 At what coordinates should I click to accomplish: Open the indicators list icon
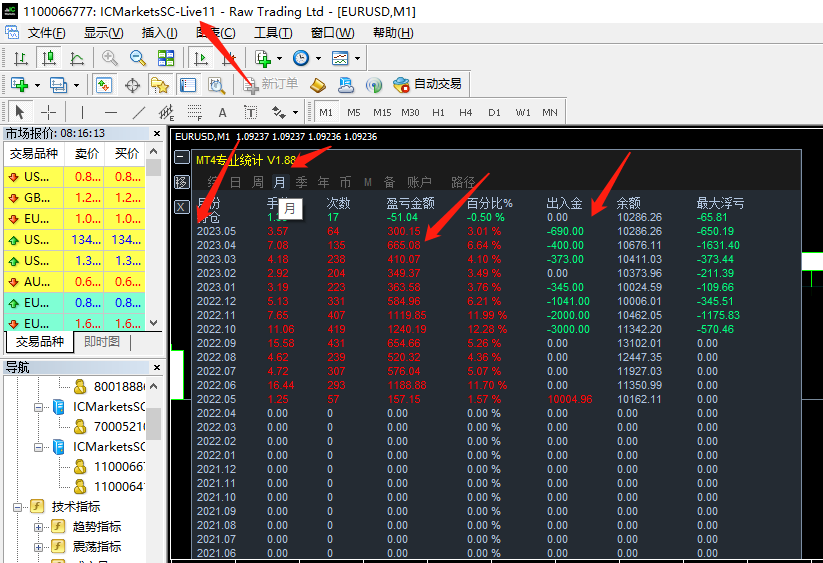click(262, 58)
